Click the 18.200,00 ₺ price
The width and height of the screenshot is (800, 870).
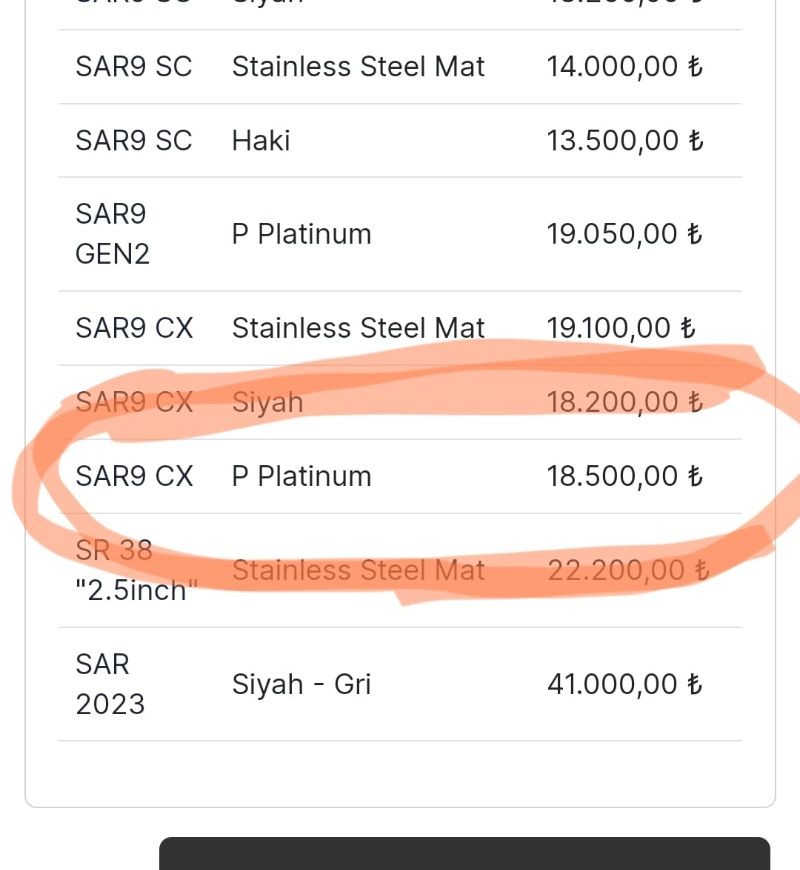[x=625, y=402]
